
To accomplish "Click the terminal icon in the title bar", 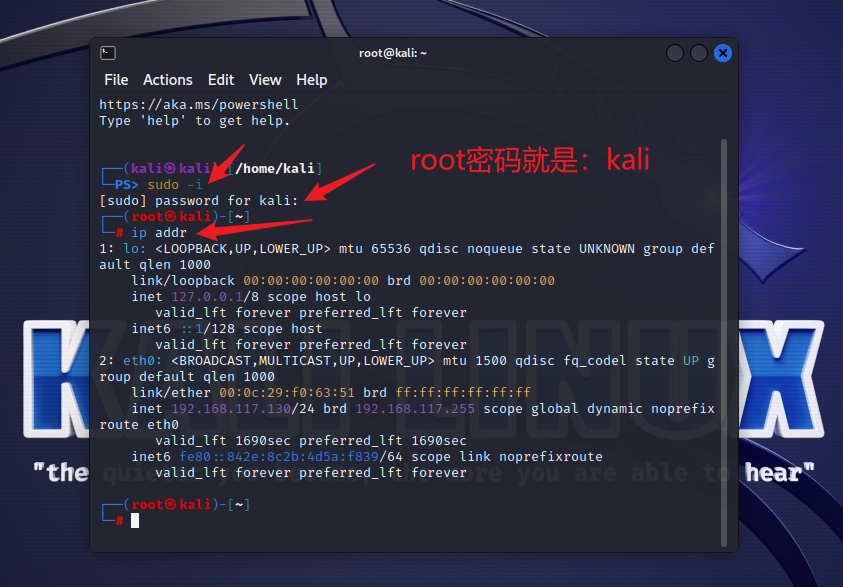I will [x=108, y=53].
